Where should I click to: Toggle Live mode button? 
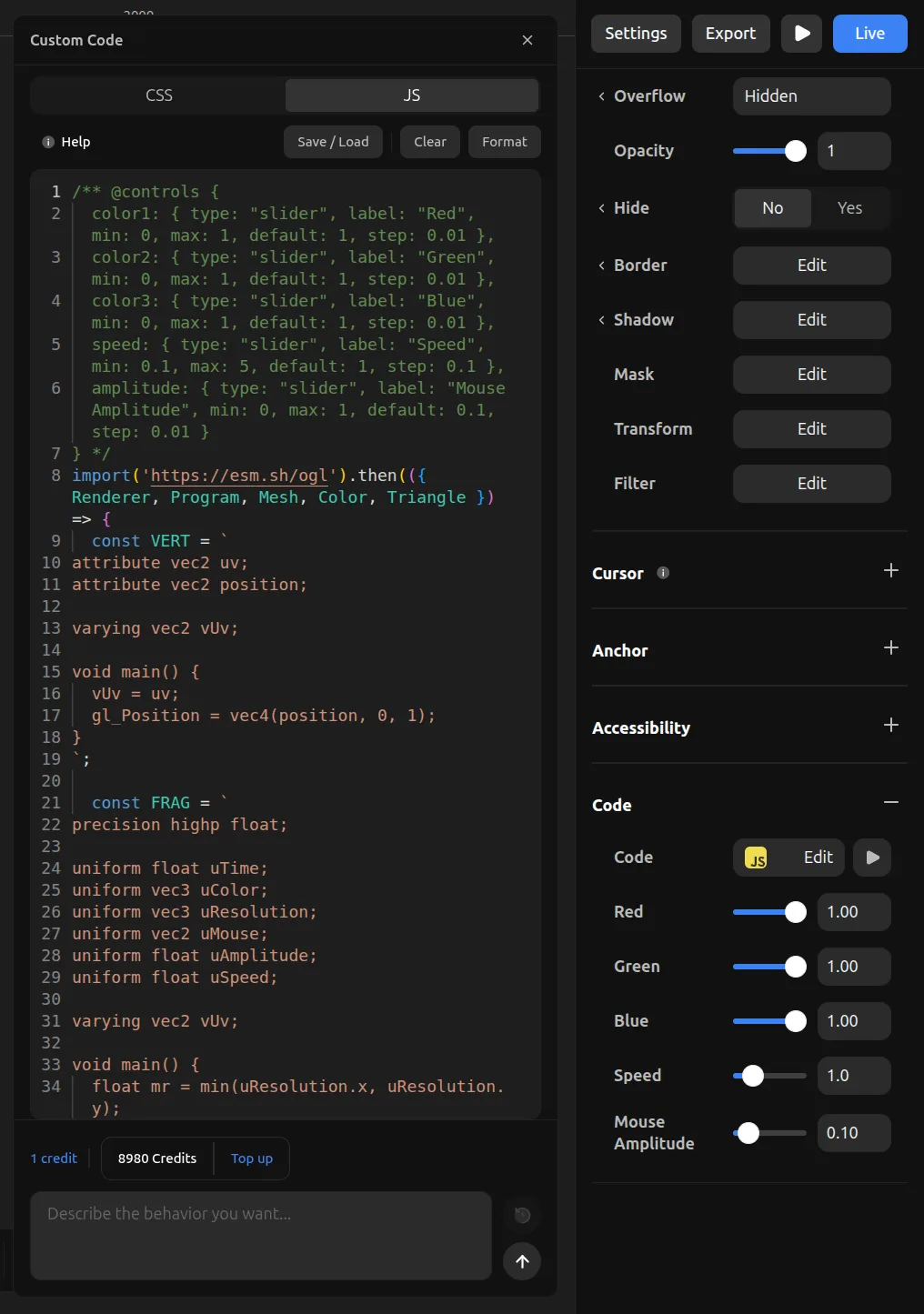(869, 34)
